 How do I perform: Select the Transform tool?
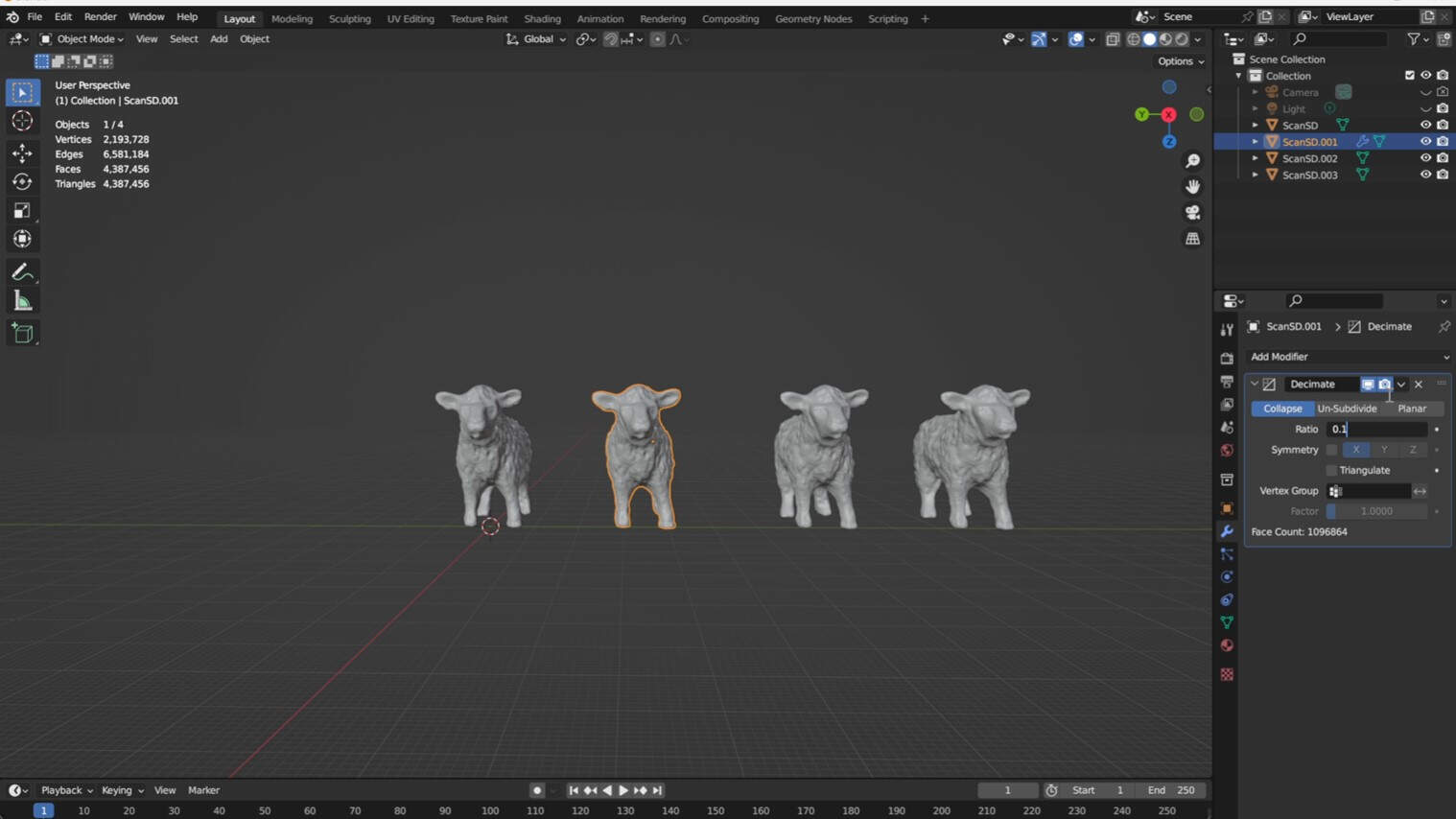tap(22, 239)
